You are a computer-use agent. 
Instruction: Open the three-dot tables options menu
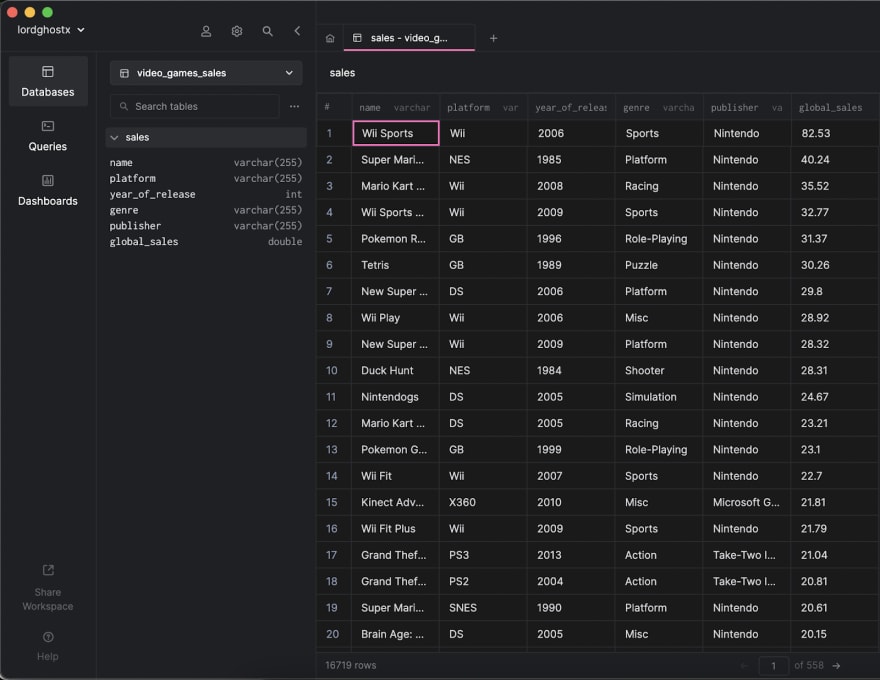pos(294,106)
